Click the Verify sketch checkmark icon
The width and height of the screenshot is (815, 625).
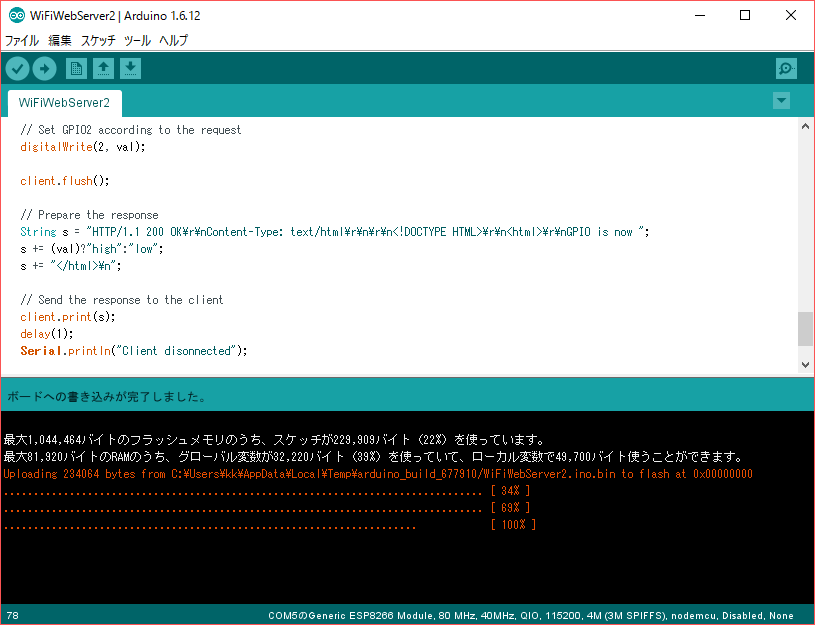(x=18, y=69)
